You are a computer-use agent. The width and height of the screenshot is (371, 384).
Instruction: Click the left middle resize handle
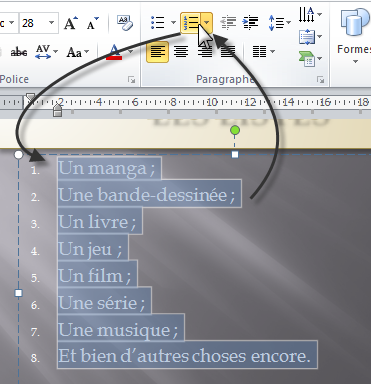click(19, 293)
